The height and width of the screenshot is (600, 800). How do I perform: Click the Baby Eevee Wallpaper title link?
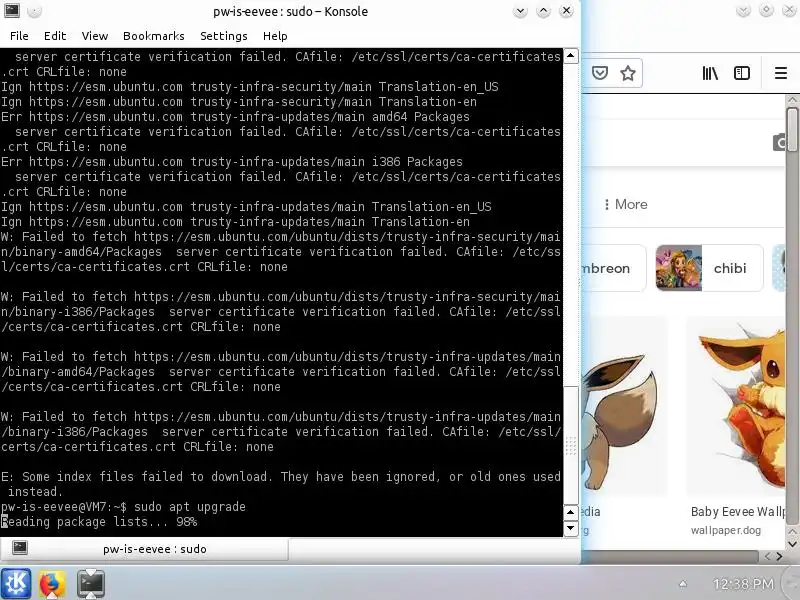tap(738, 511)
